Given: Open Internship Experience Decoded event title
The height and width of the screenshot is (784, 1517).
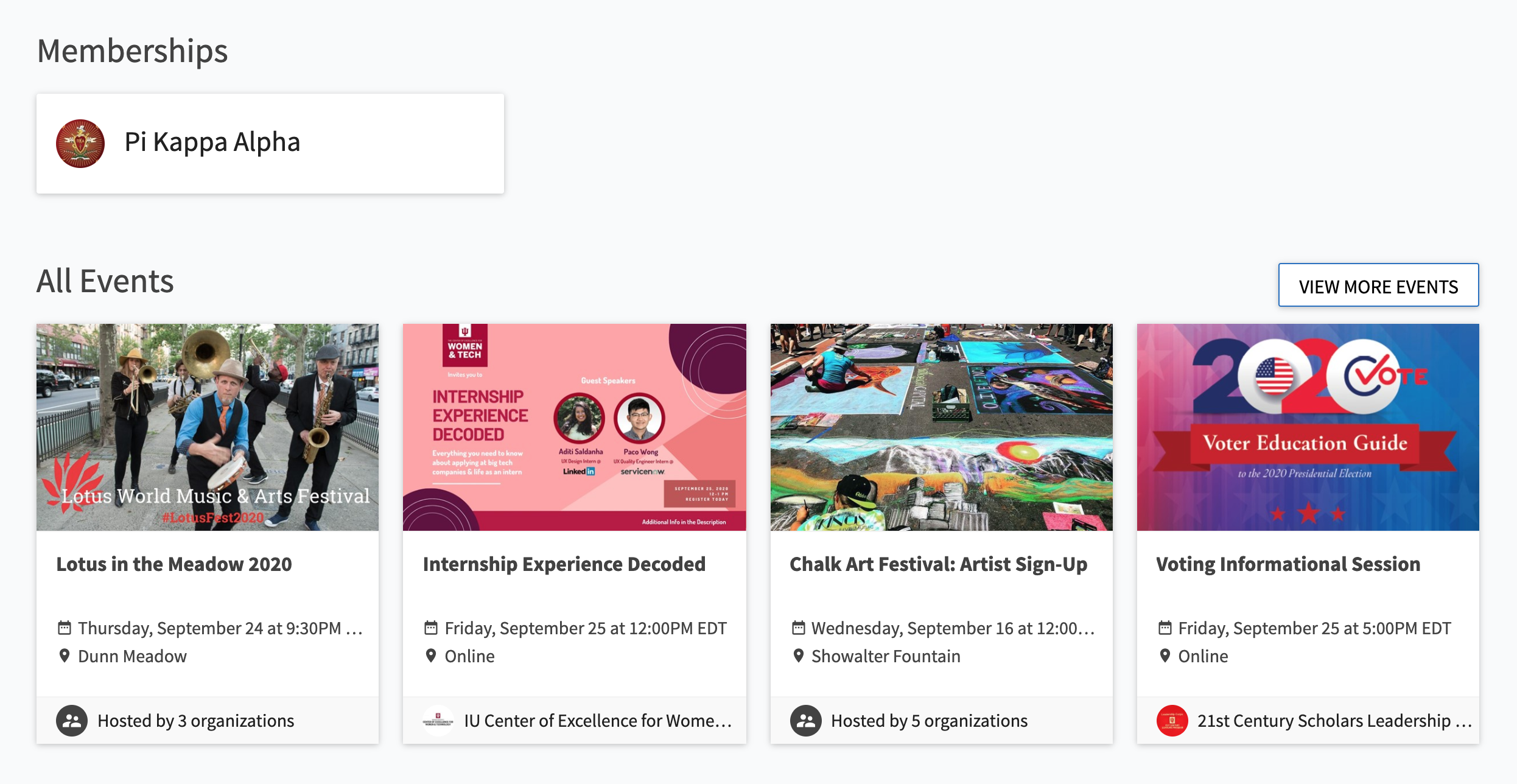Looking at the screenshot, I should point(564,564).
